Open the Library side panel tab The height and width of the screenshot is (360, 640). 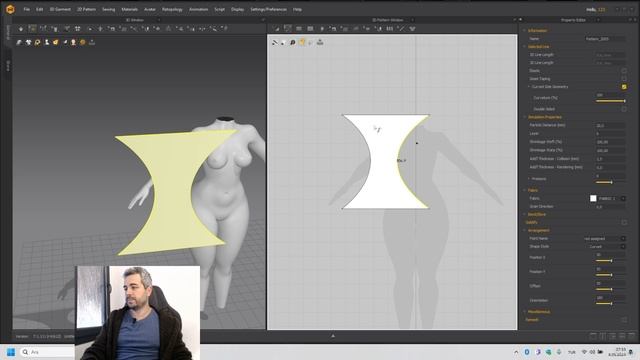click(x=8, y=33)
